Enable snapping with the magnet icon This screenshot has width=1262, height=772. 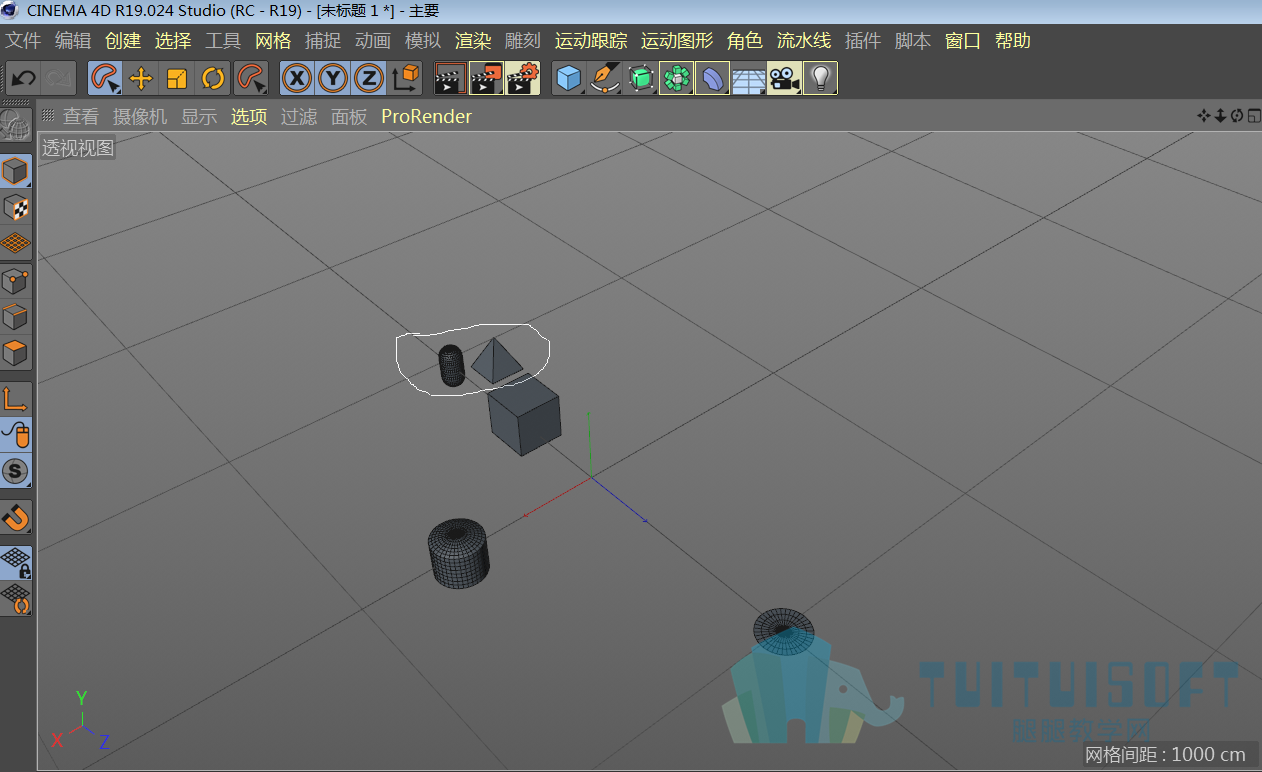tap(16, 516)
